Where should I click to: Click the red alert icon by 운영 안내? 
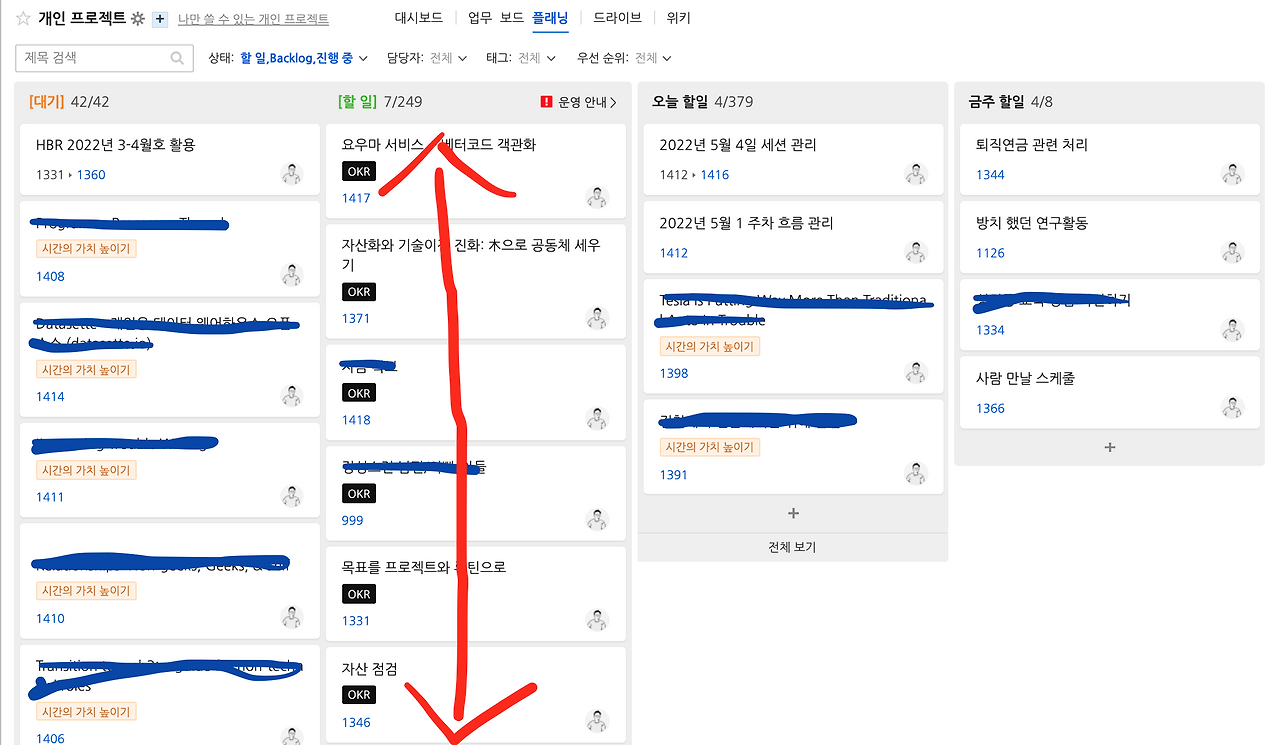pos(546,102)
